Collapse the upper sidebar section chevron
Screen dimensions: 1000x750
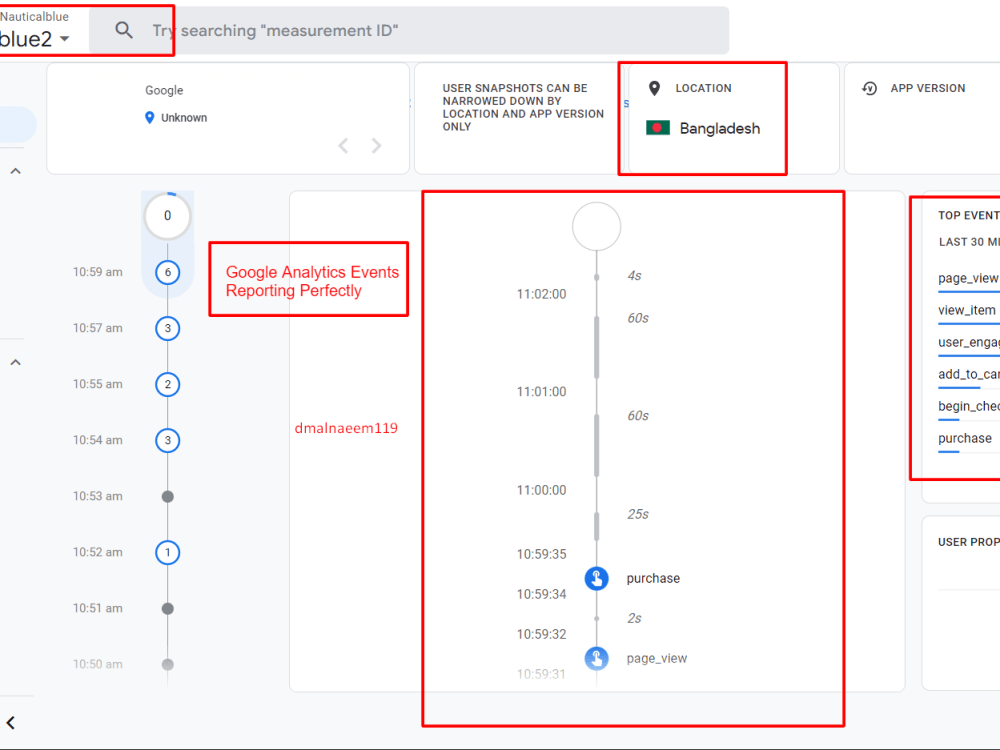click(x=16, y=171)
